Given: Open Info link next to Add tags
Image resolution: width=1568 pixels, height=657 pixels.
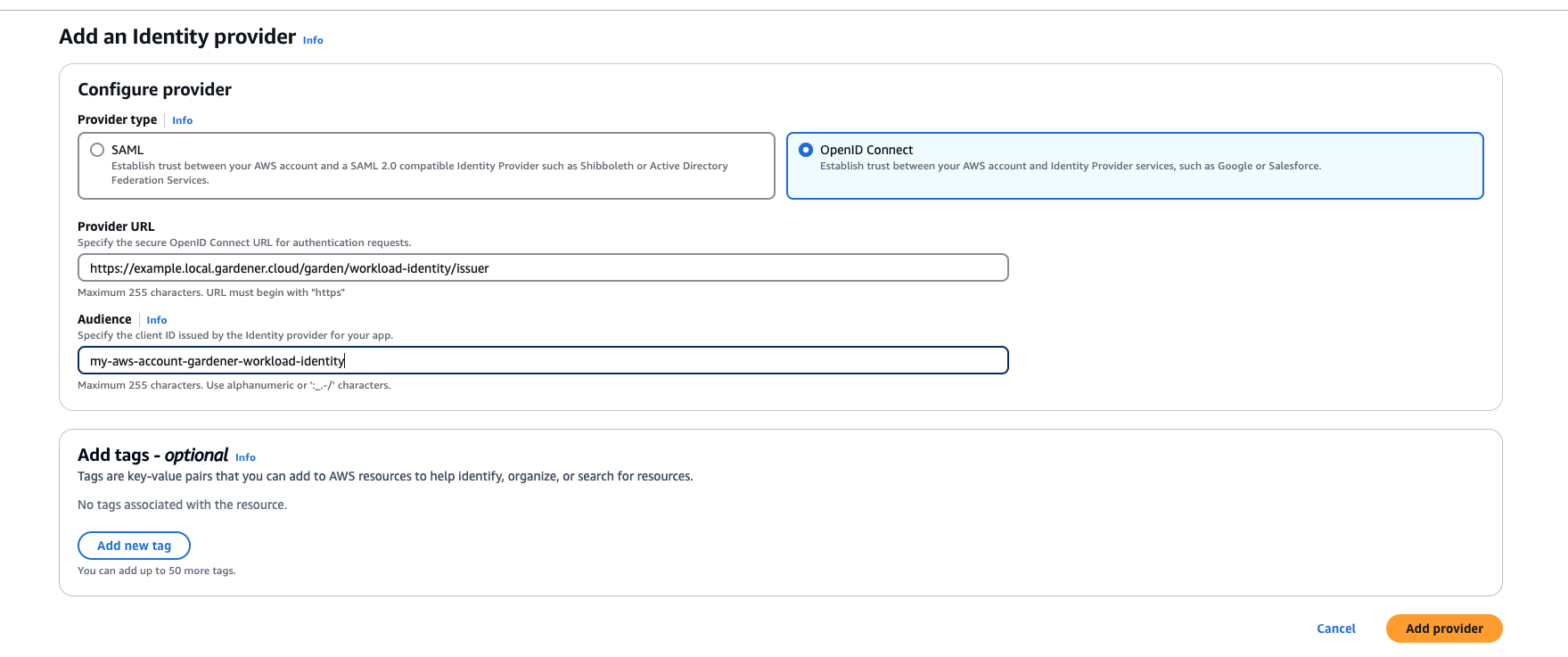Looking at the screenshot, I should coord(245,457).
